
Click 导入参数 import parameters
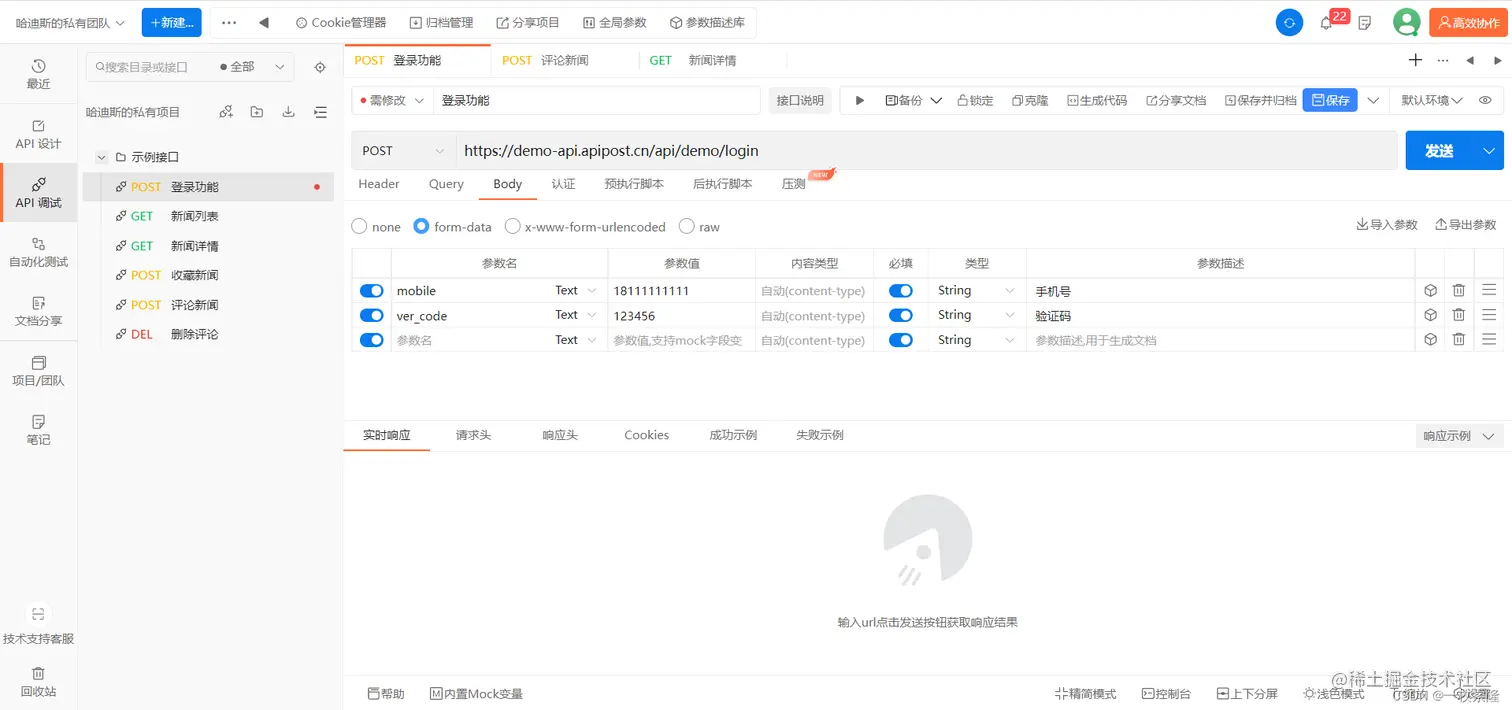point(1387,224)
